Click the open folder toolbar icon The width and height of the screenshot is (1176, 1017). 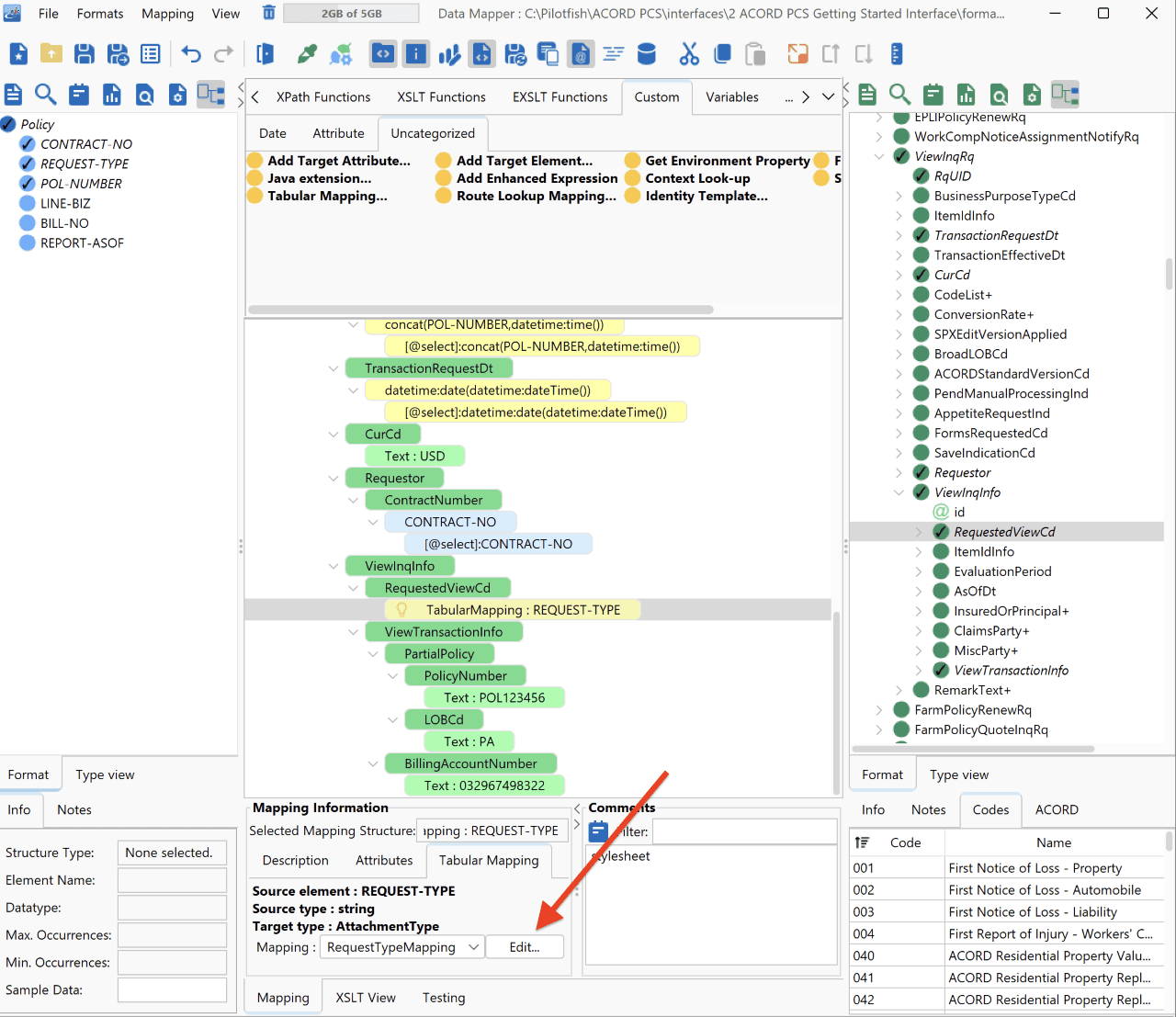coord(51,54)
